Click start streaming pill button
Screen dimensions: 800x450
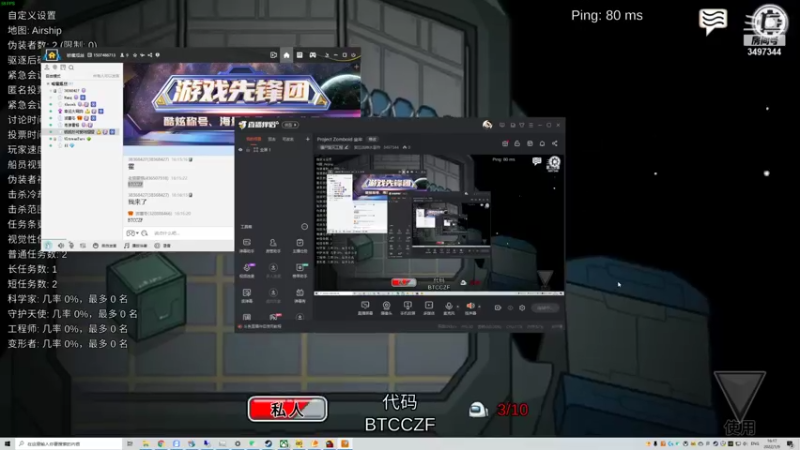[544, 308]
